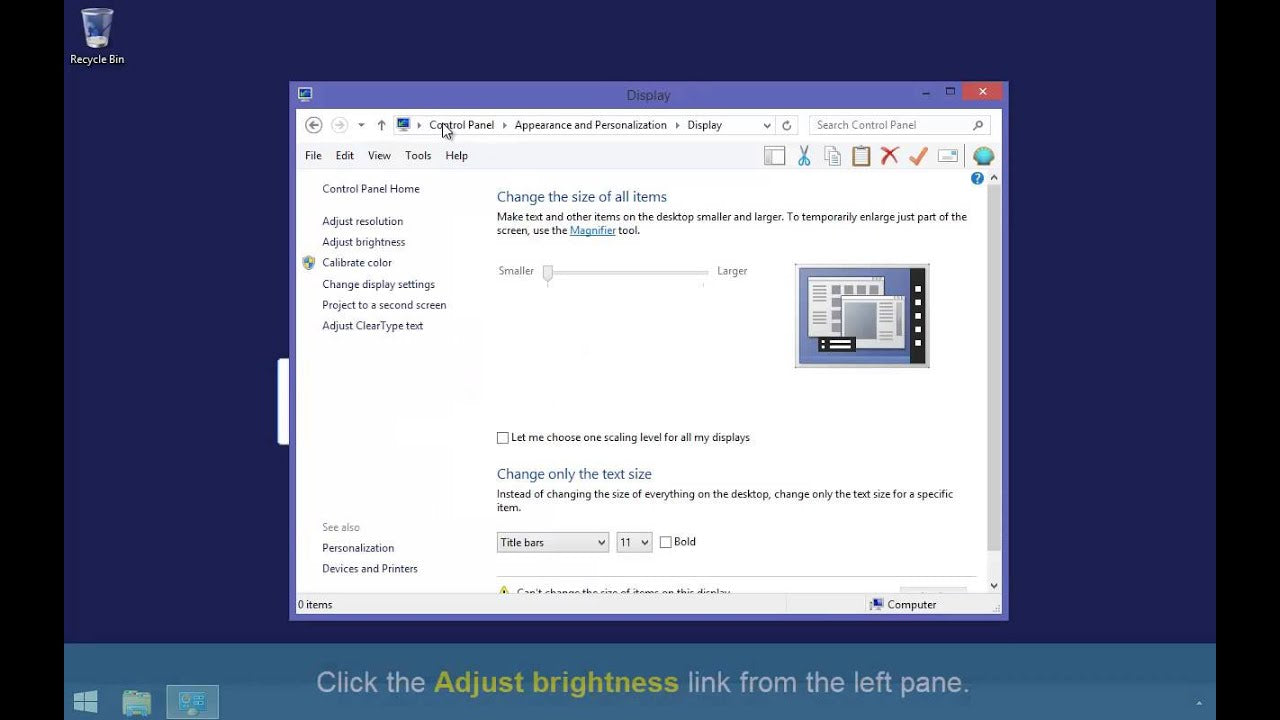Screen dimensions: 1280x720
Task: Open the File menu
Action: click(313, 156)
